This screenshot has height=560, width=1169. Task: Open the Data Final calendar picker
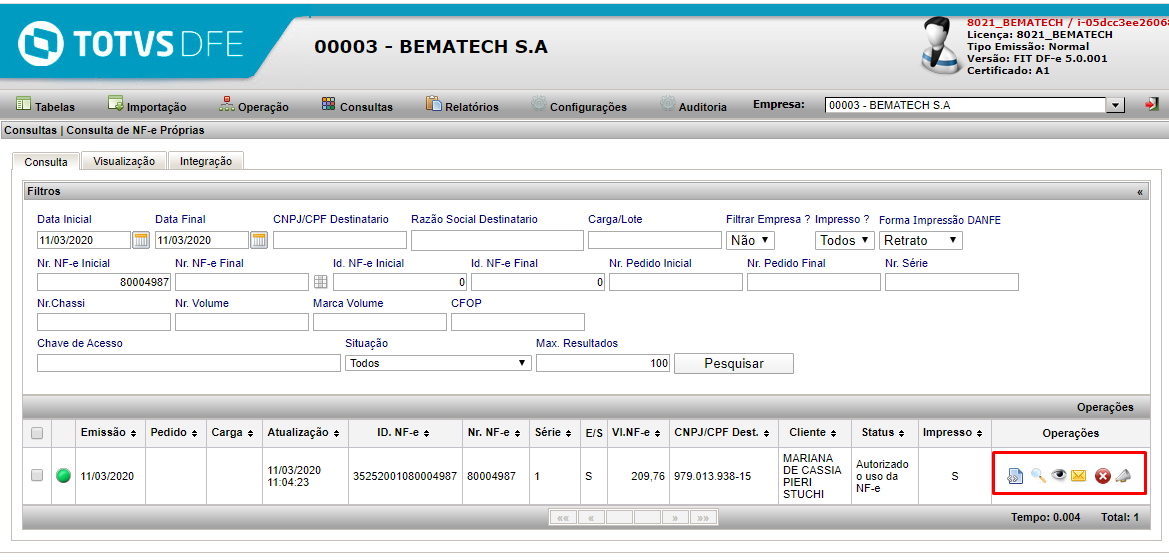tap(259, 239)
